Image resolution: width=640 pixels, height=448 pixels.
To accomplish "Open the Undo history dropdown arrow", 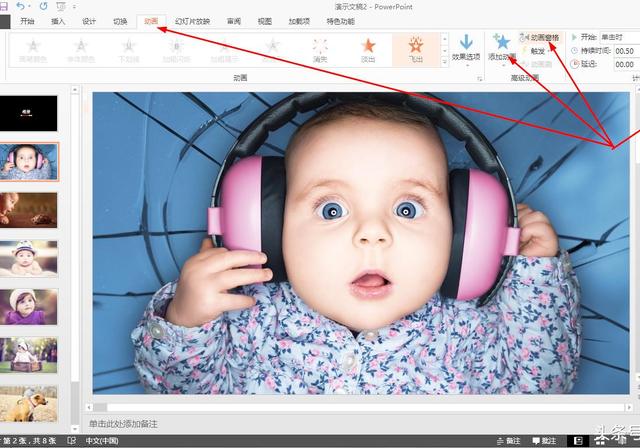I will 30,7.
